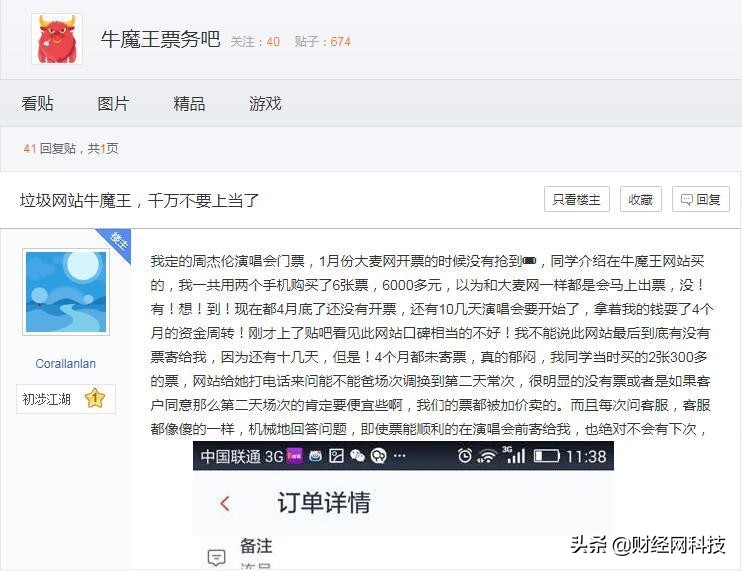Tap the 备注 comment bubble icon
This screenshot has width=742, height=571.
coord(216,558)
